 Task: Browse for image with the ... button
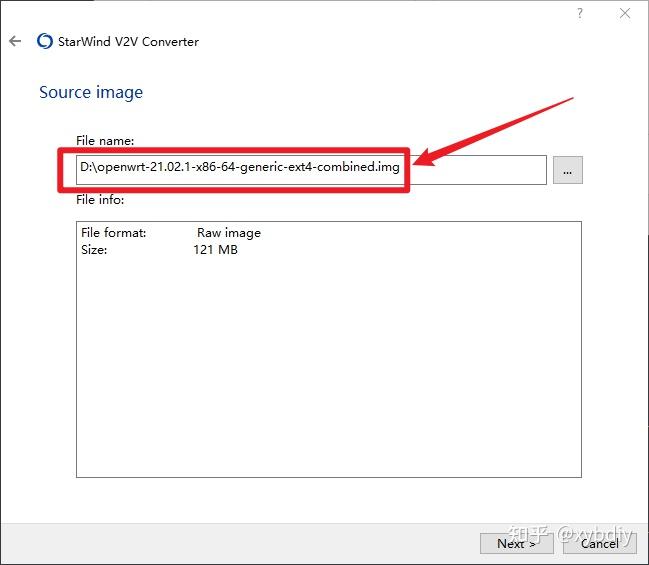coord(567,170)
